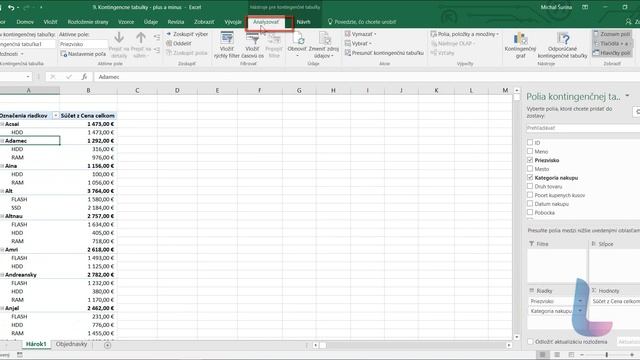Click the cancel X in formula bar
The height and width of the screenshot is (360, 640).
tap(53, 77)
